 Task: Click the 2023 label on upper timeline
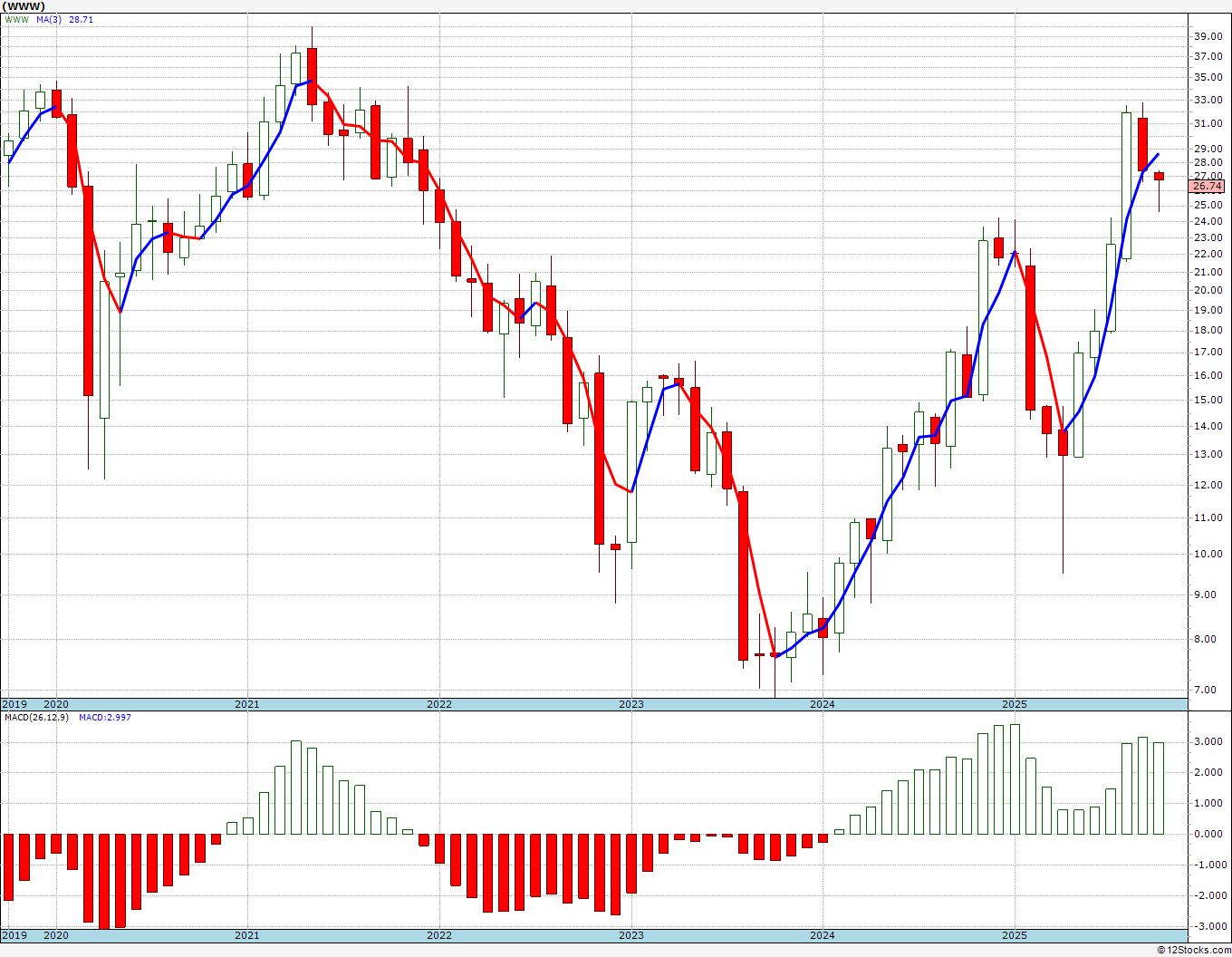(630, 704)
